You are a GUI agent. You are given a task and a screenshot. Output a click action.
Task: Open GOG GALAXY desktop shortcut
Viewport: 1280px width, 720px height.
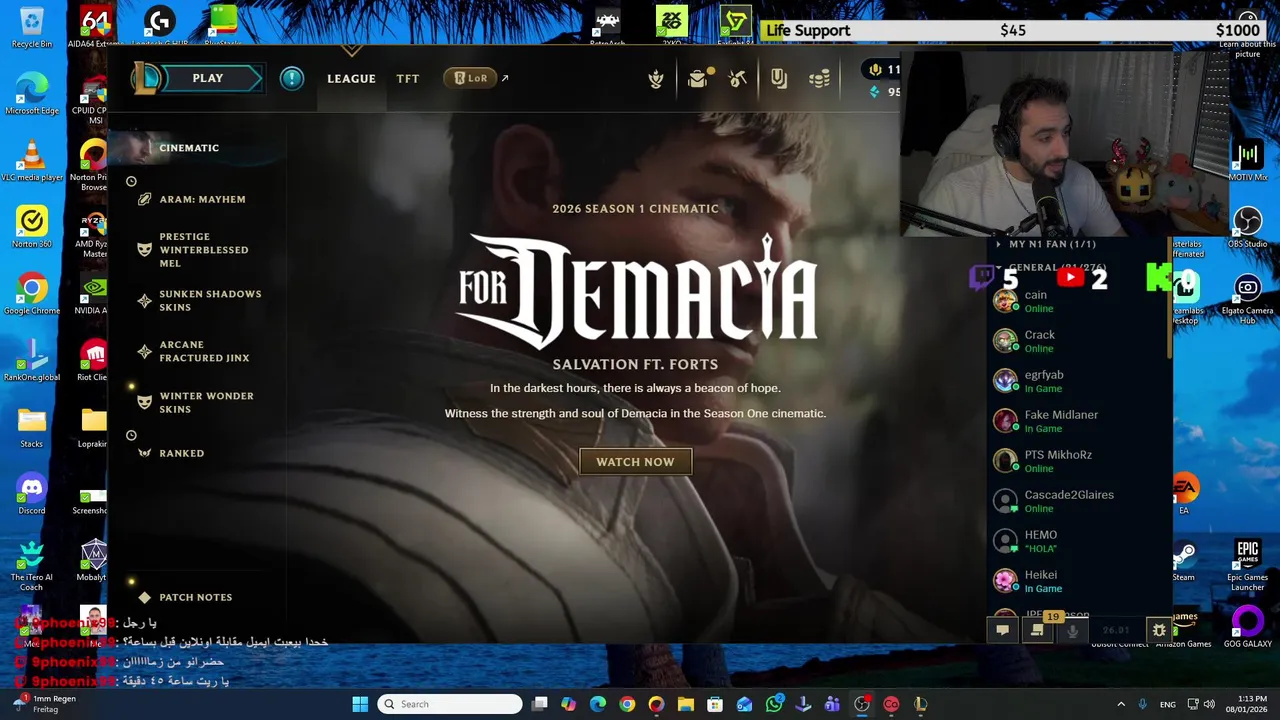(x=1247, y=628)
